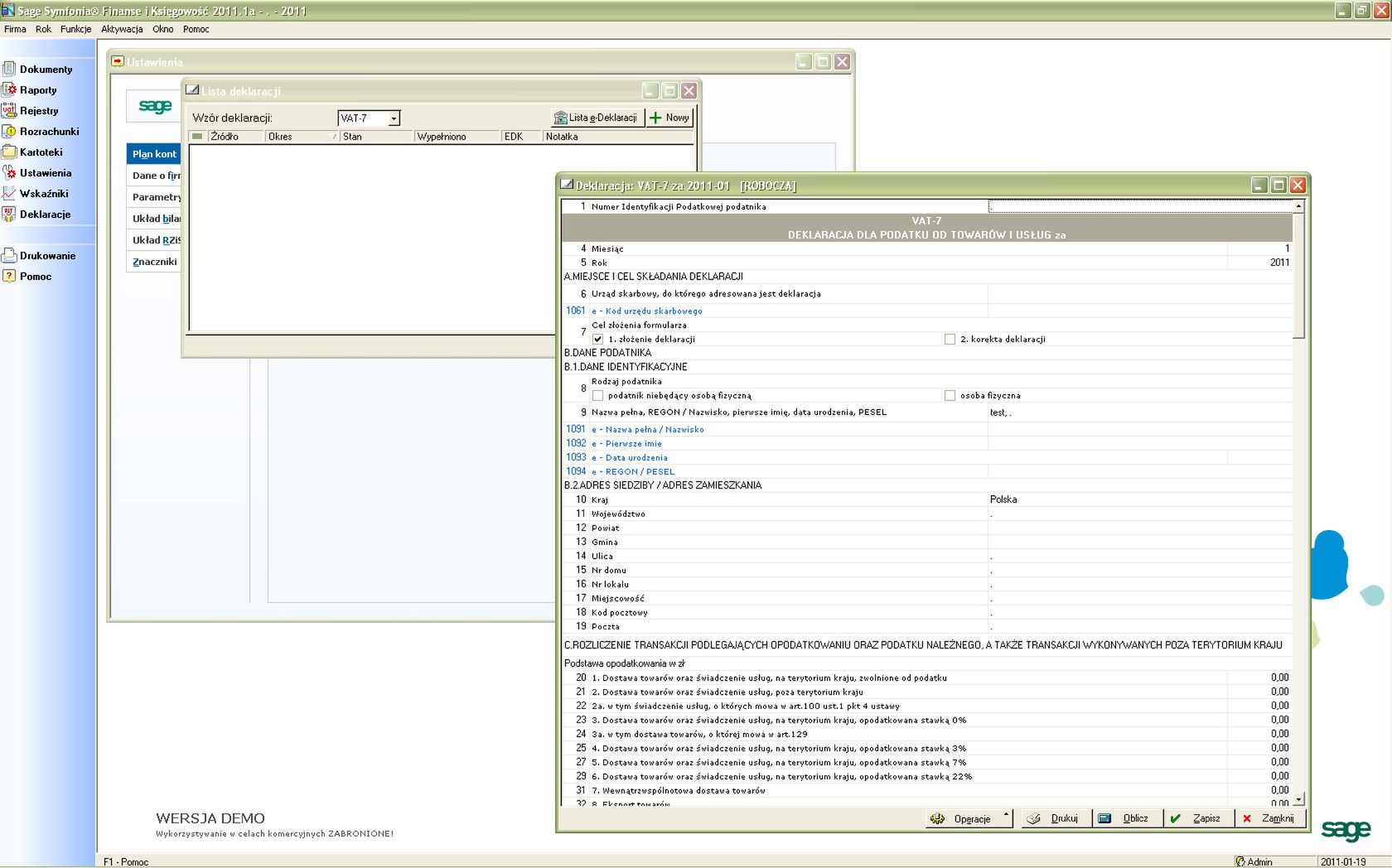The height and width of the screenshot is (868, 1392).
Task: Click Urząd skarbowy value field row 6
Action: tap(1140, 293)
